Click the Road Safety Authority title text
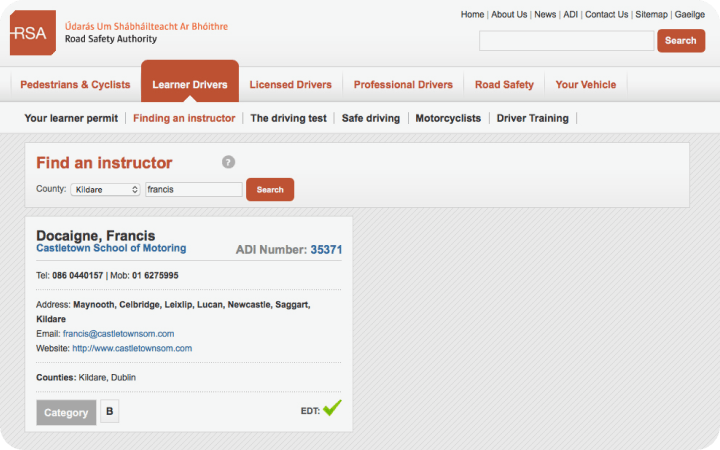 click(111, 39)
